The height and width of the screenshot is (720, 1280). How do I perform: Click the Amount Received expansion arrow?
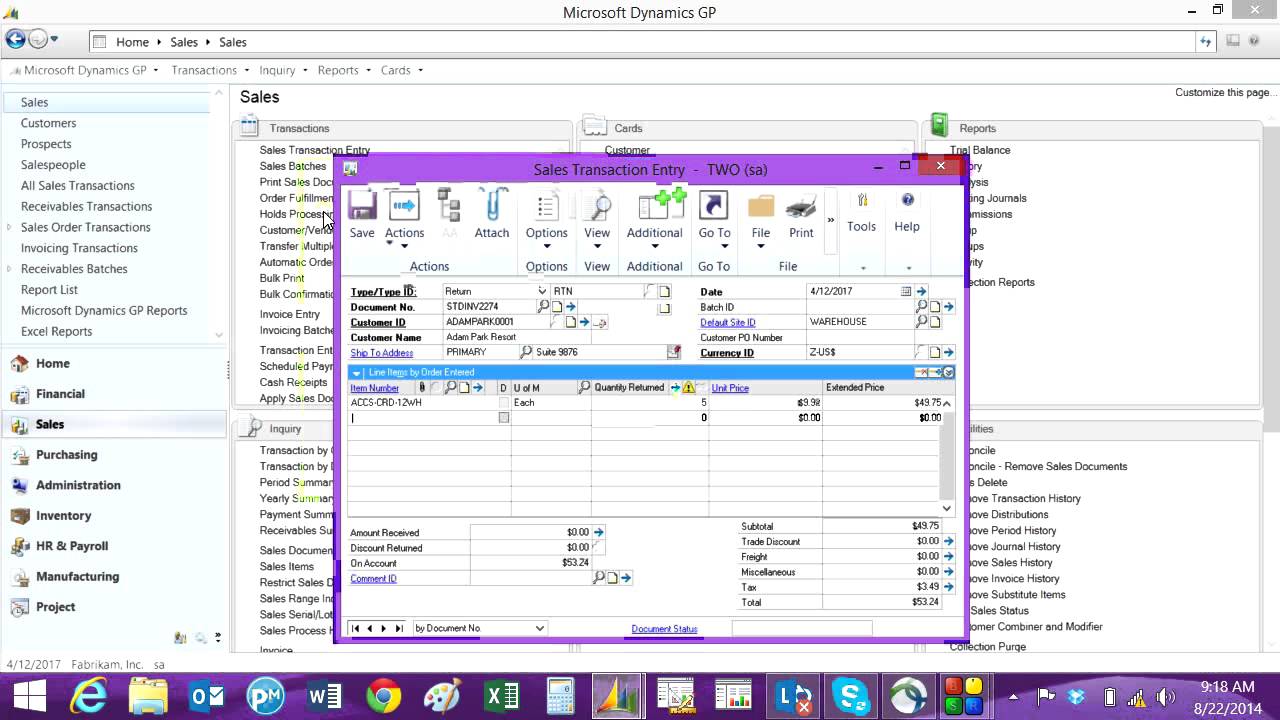[598, 533]
